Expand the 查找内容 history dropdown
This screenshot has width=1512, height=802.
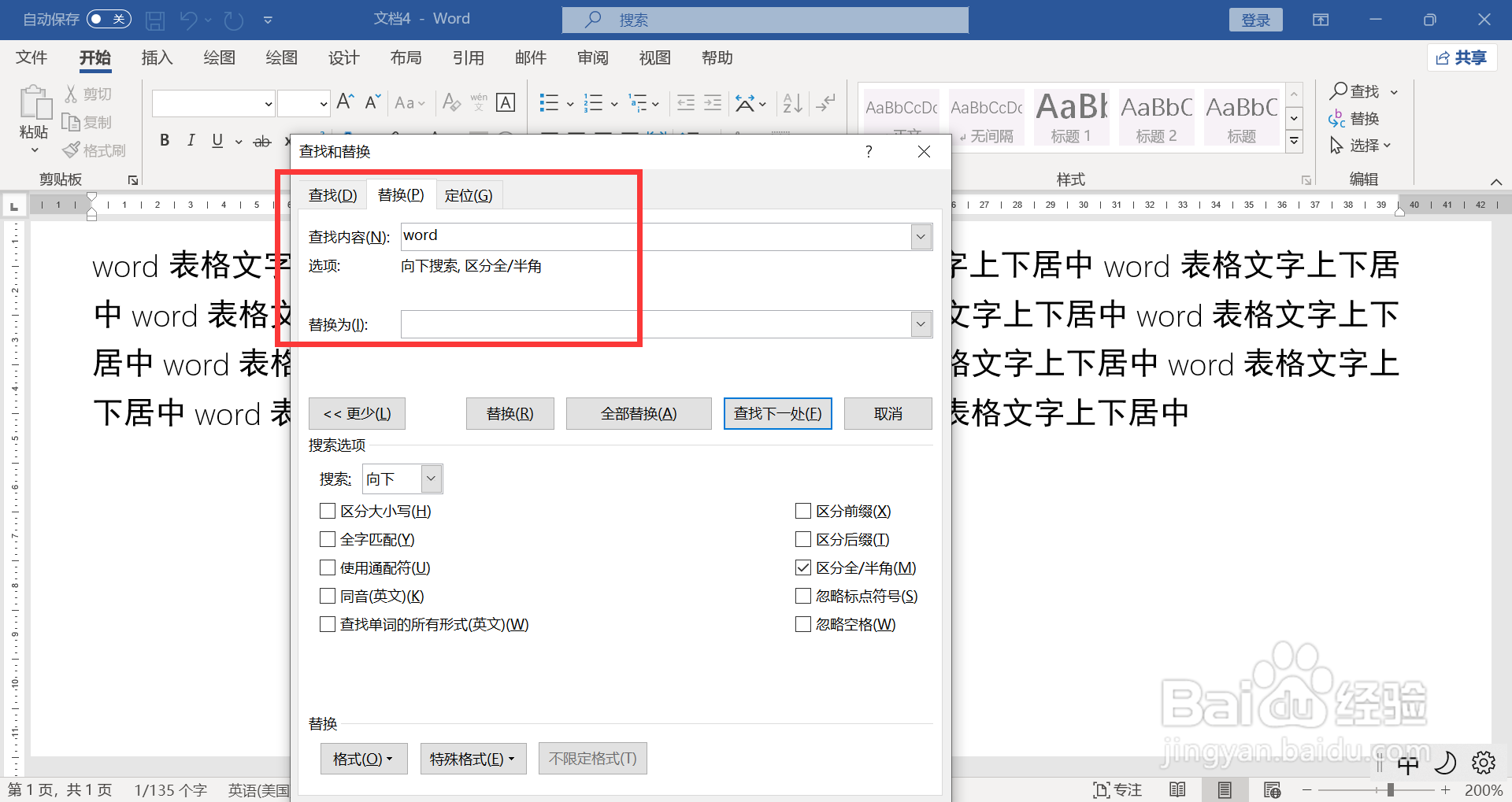click(x=921, y=237)
